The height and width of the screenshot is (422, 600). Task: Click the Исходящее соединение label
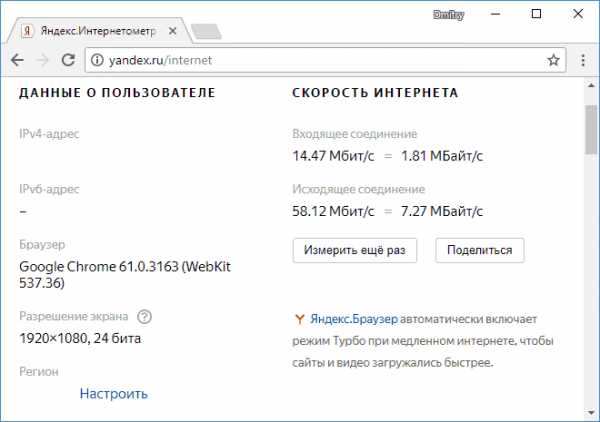coord(358,189)
